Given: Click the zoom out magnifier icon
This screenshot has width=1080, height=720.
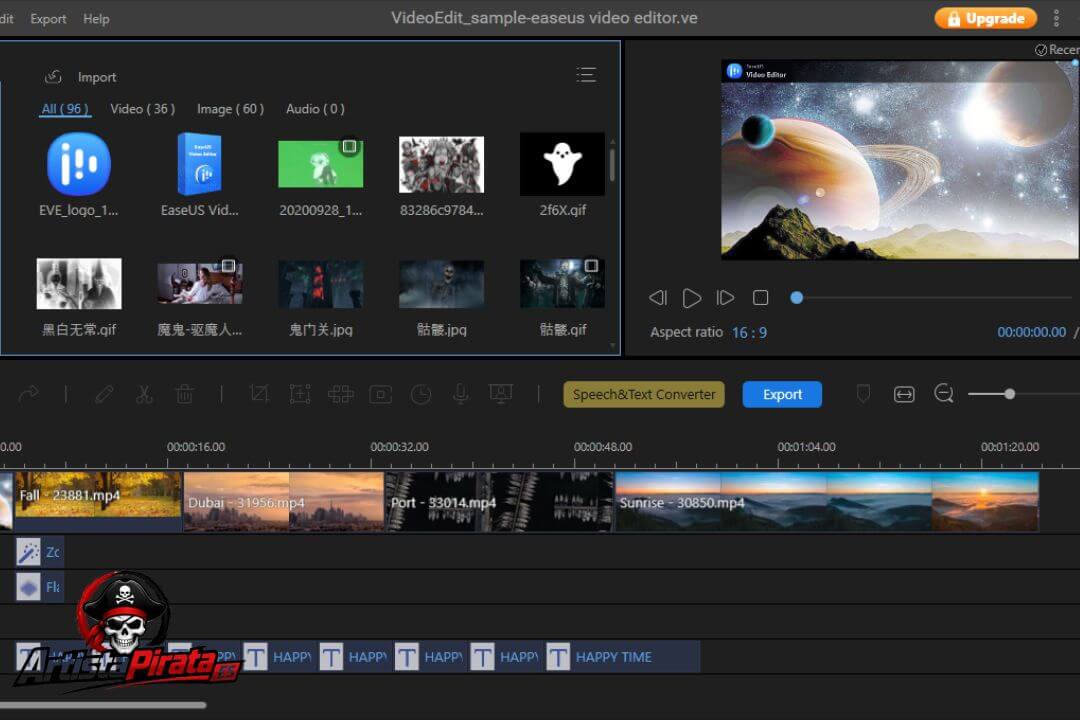Looking at the screenshot, I should point(944,393).
